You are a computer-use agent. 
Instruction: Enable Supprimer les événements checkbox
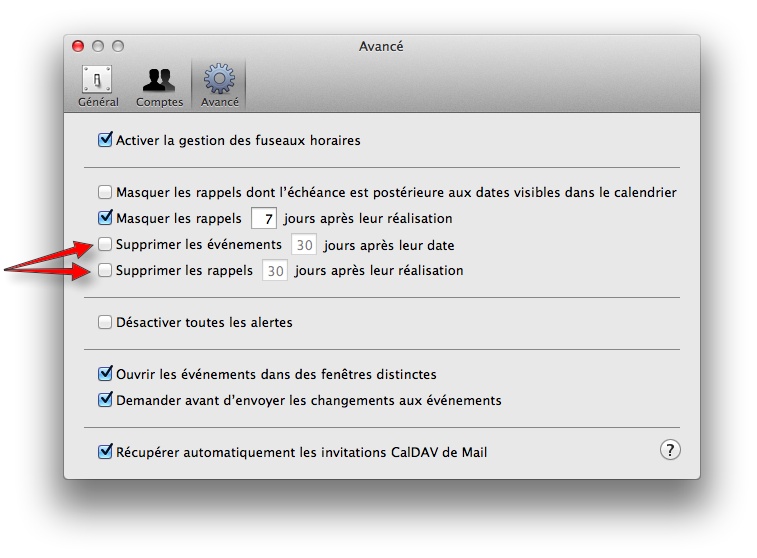105,245
